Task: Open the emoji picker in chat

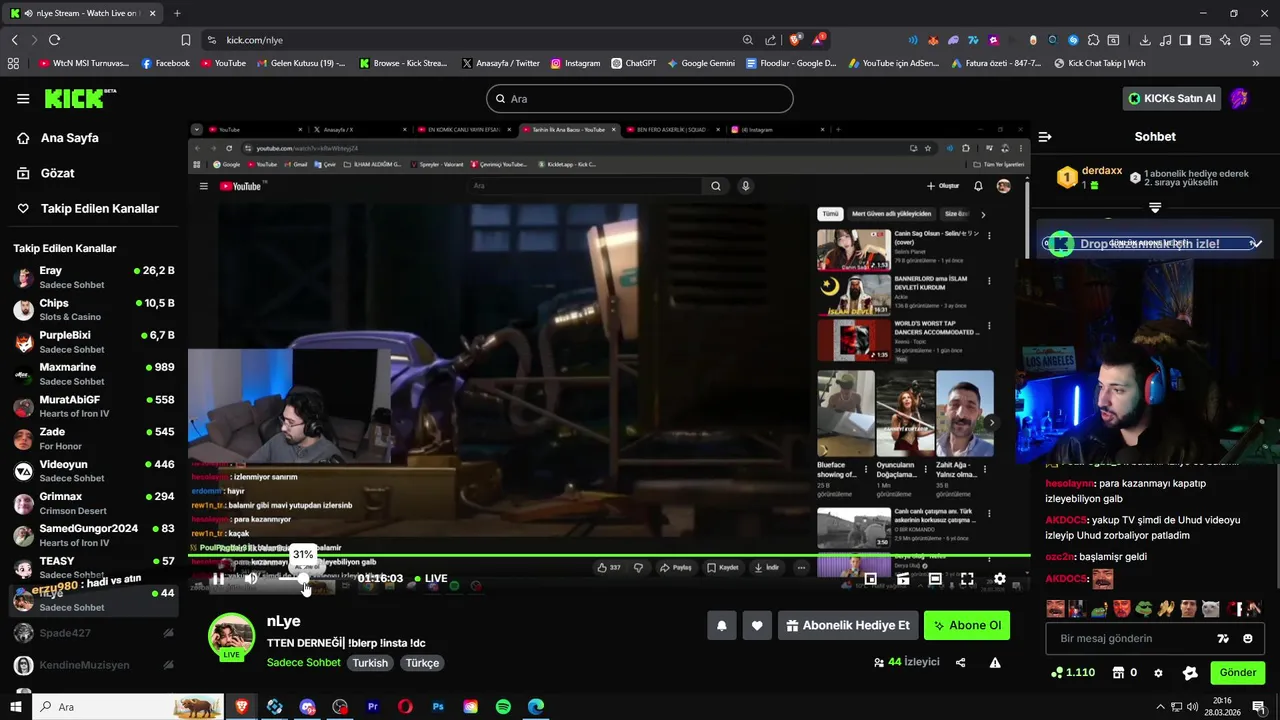Action: pyautogui.click(x=1248, y=638)
